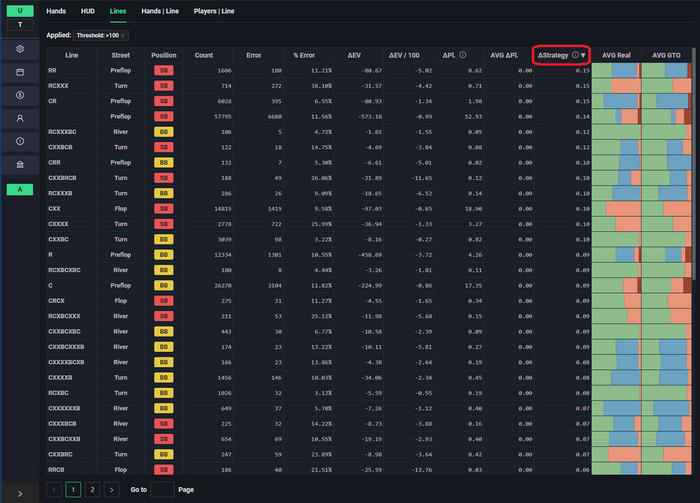
Task: Open the settings gear in sidebar
Action: (x=20, y=49)
